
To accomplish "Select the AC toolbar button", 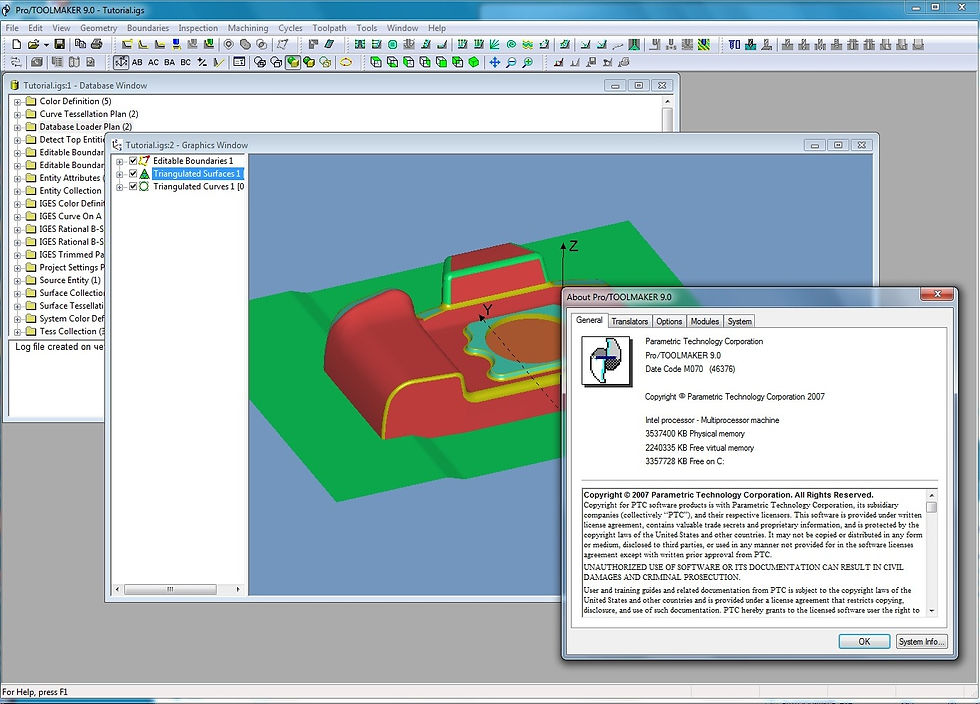I will click(153, 63).
